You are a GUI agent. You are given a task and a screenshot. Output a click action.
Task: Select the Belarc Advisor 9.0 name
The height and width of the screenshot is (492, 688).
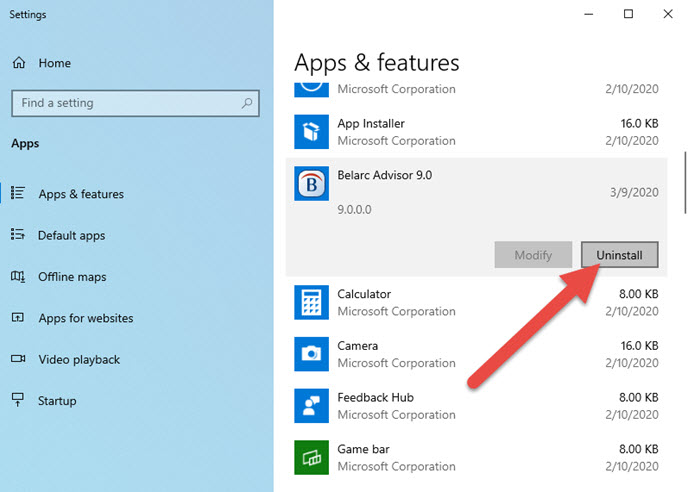pos(384,175)
